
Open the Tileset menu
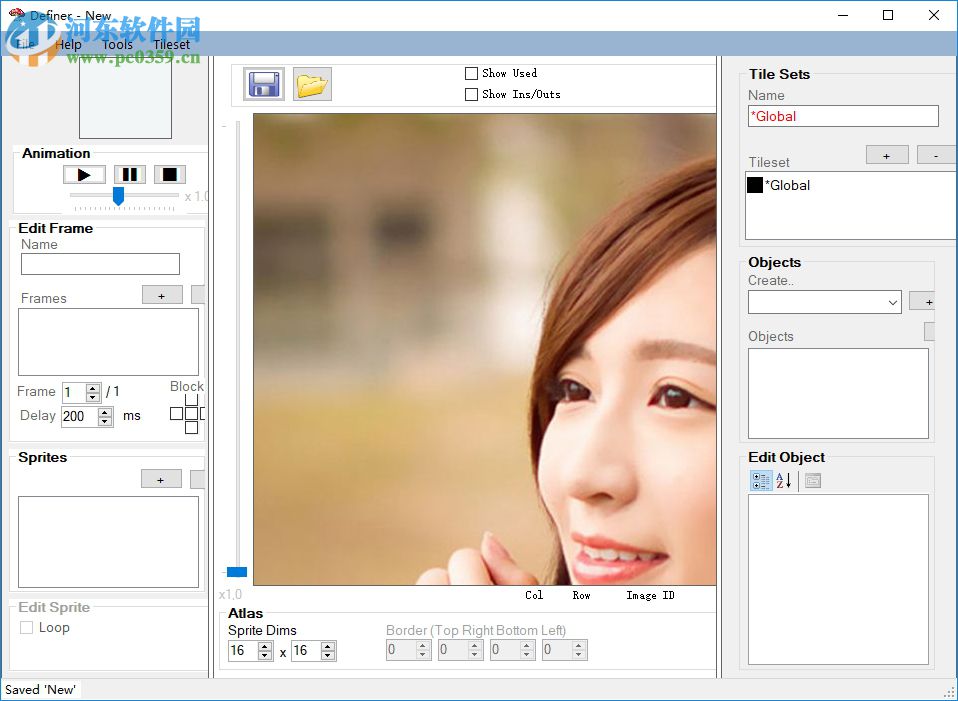pos(171,44)
